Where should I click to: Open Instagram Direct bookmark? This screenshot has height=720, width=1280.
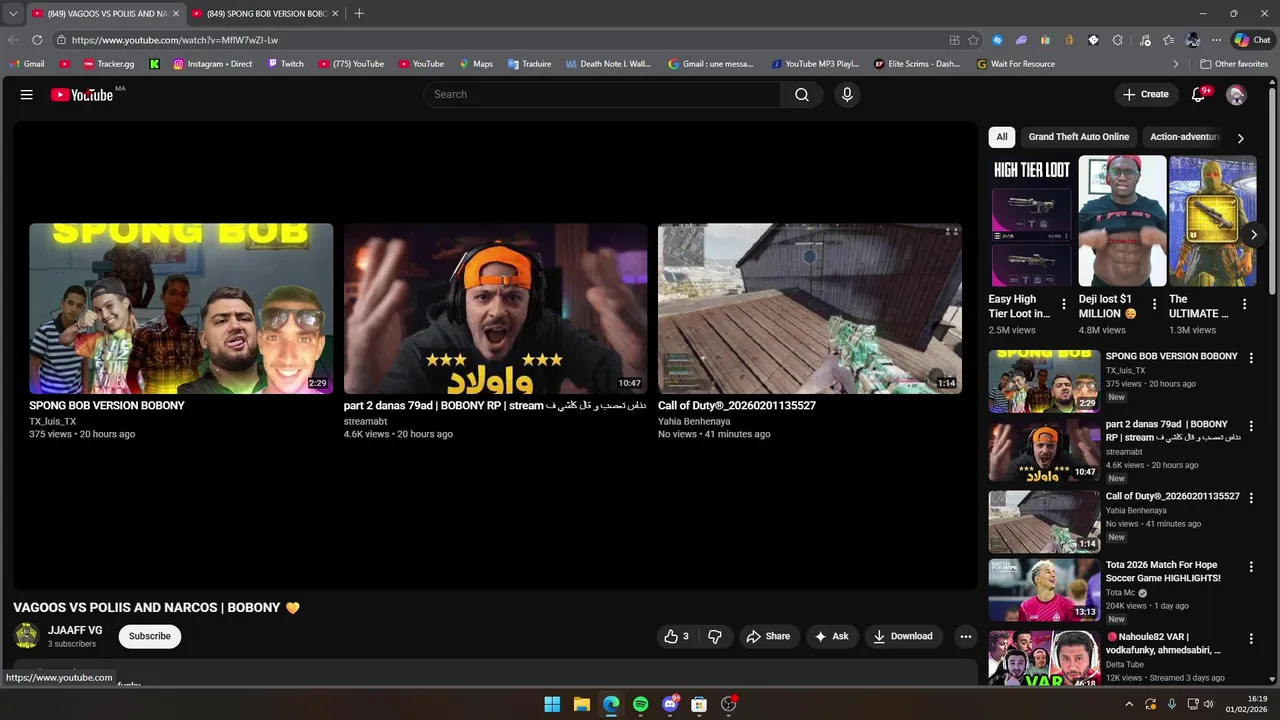(213, 64)
